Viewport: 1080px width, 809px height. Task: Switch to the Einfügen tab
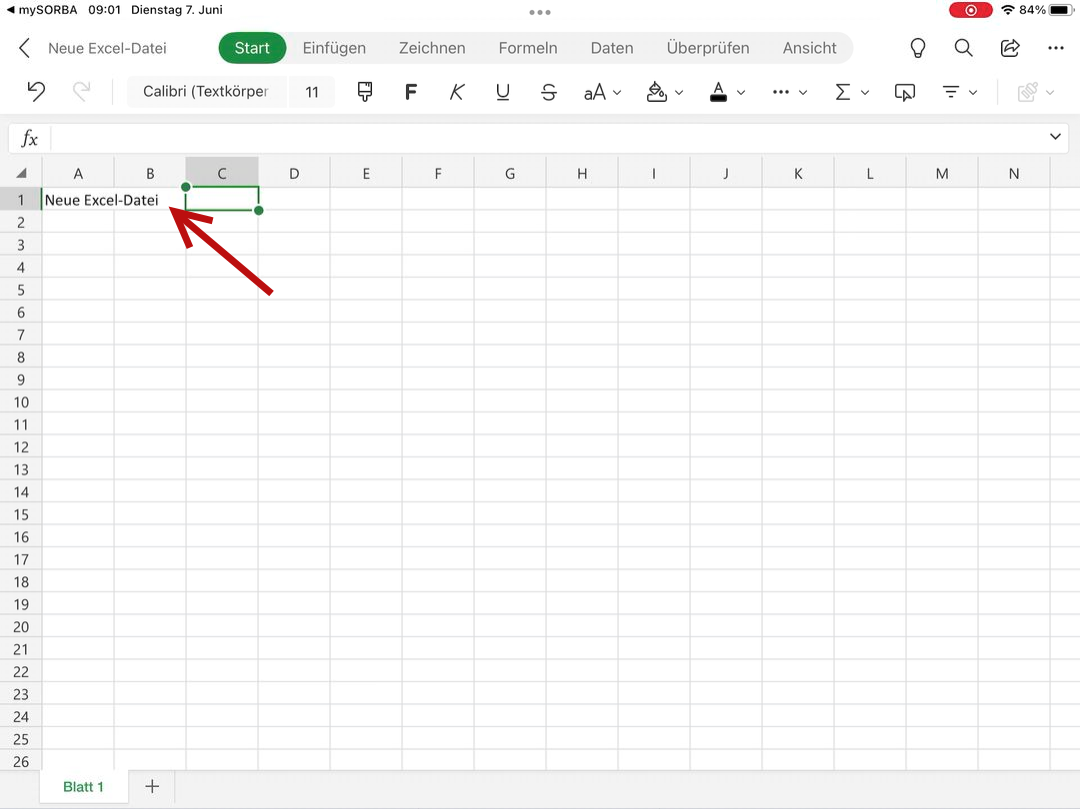pos(334,48)
